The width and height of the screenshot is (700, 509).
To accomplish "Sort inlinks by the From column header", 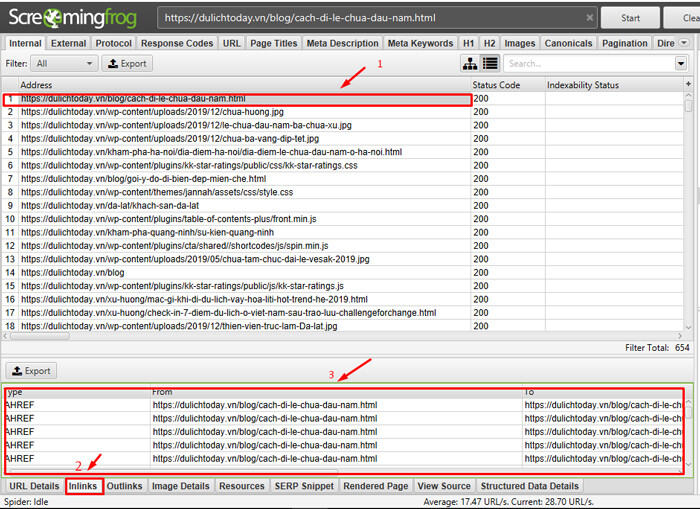I will click(336, 392).
